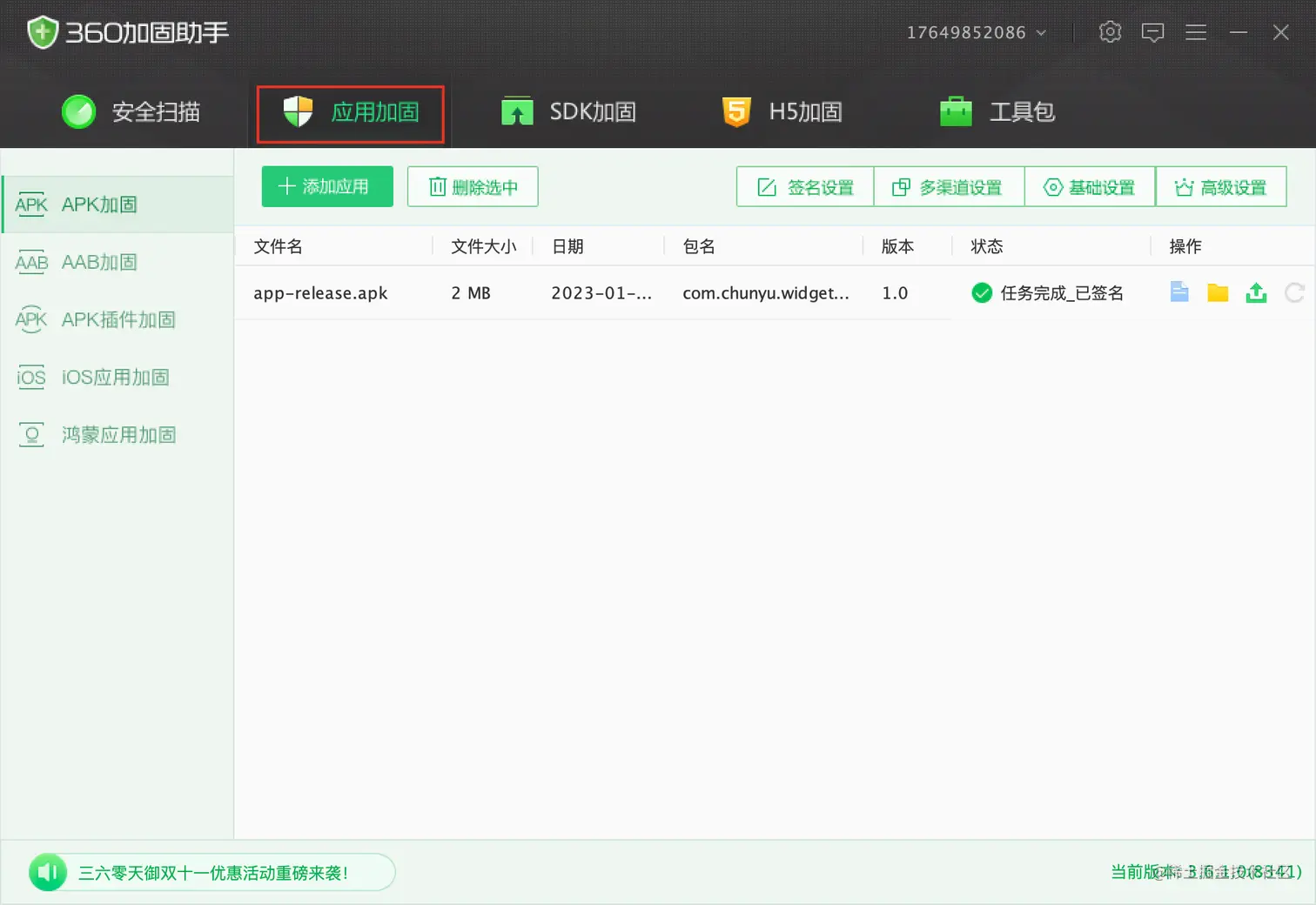
Task: Sort by 日期 column header
Action: coord(567,246)
